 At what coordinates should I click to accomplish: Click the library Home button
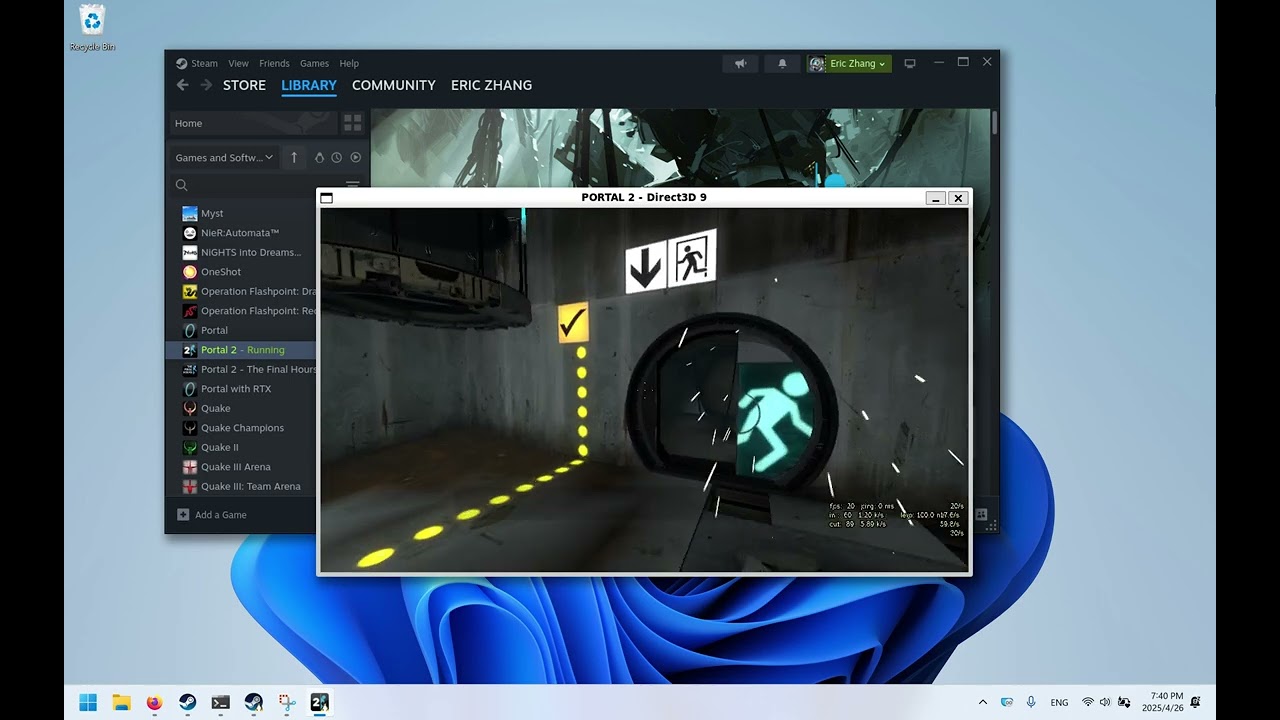254,123
